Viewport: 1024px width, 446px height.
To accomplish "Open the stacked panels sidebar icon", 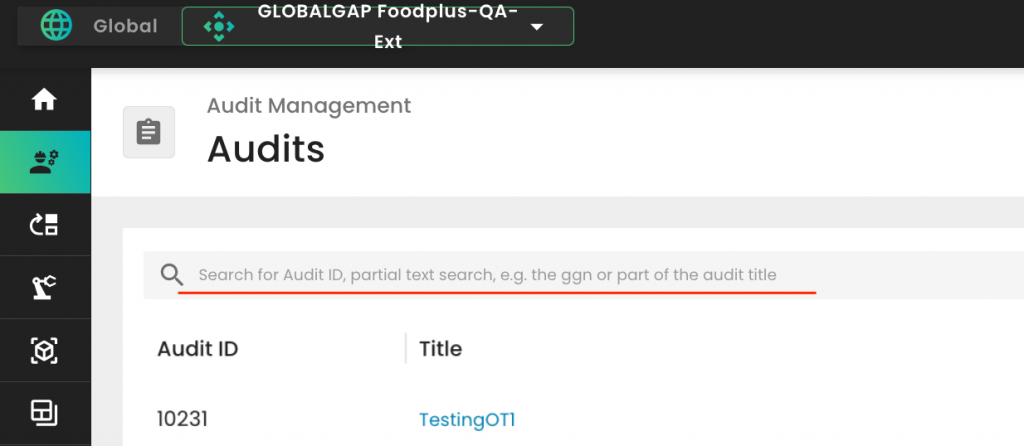I will [44, 412].
